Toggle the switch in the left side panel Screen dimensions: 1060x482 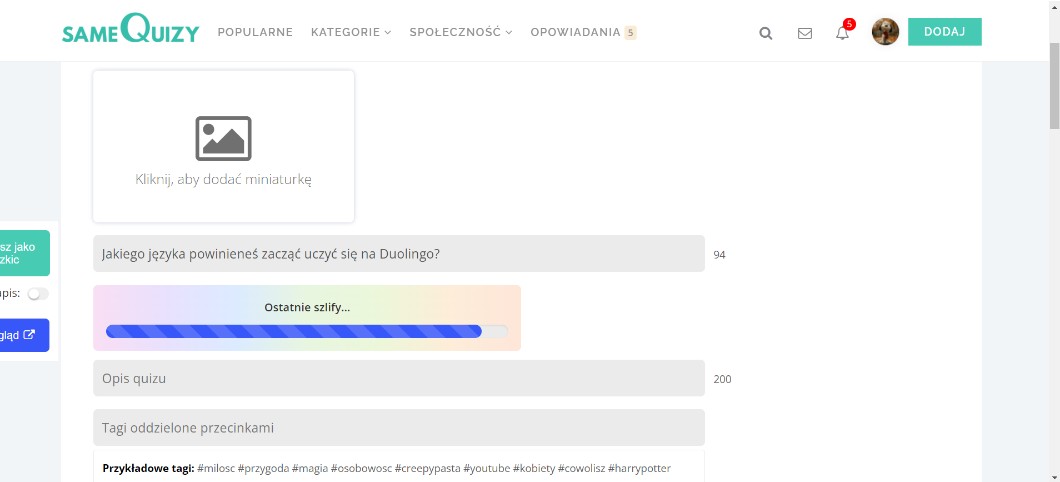38,294
